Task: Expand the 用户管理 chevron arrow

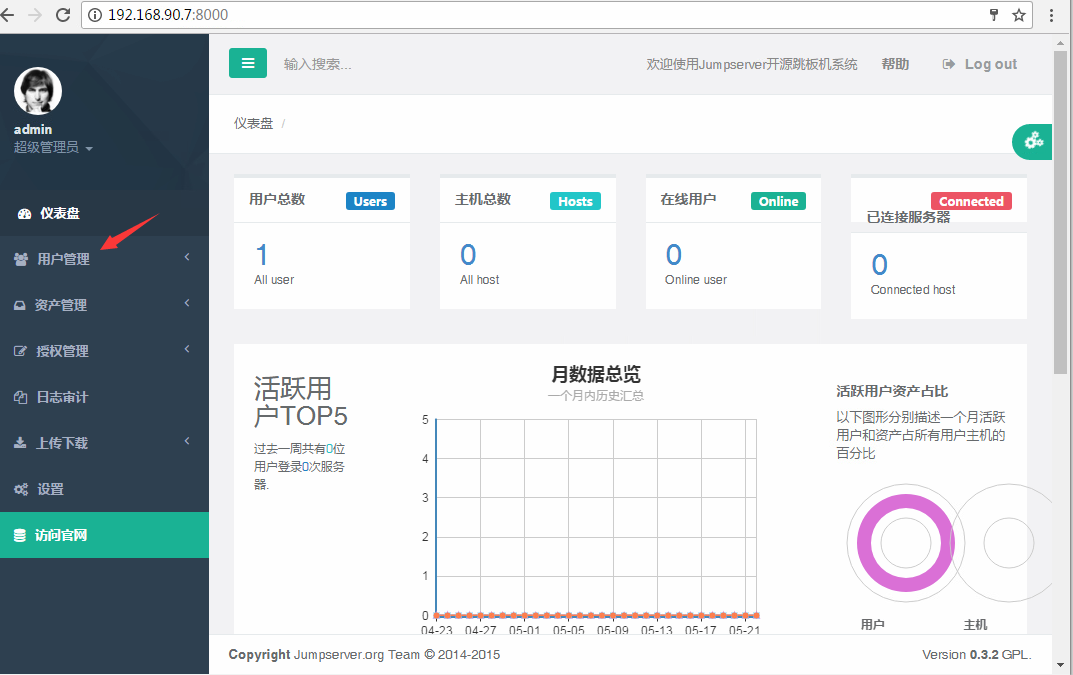Action: pyautogui.click(x=187, y=258)
